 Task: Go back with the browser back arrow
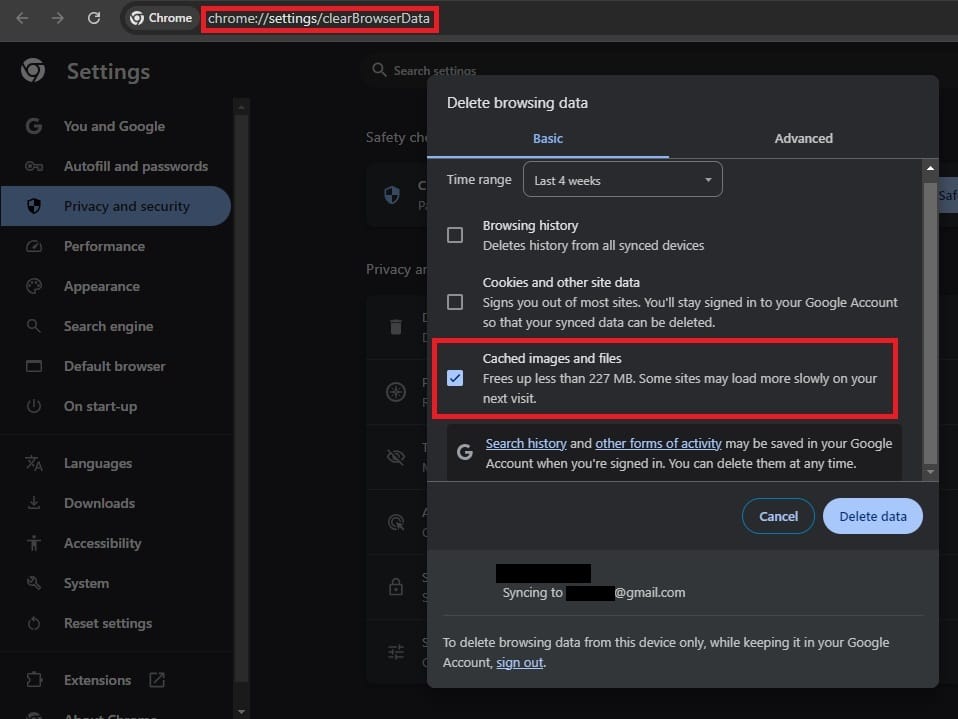[22, 18]
